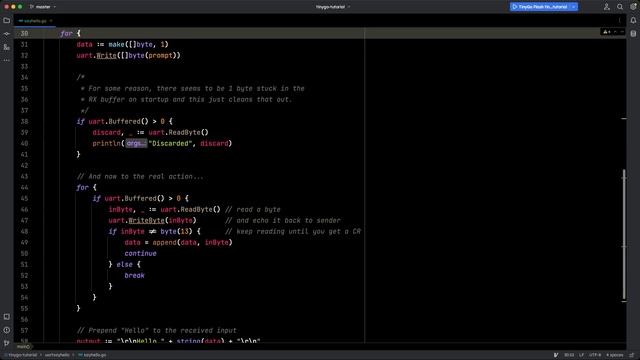640x360 pixels.
Task: Open the Project tool window folder icon
Action: (7, 20)
